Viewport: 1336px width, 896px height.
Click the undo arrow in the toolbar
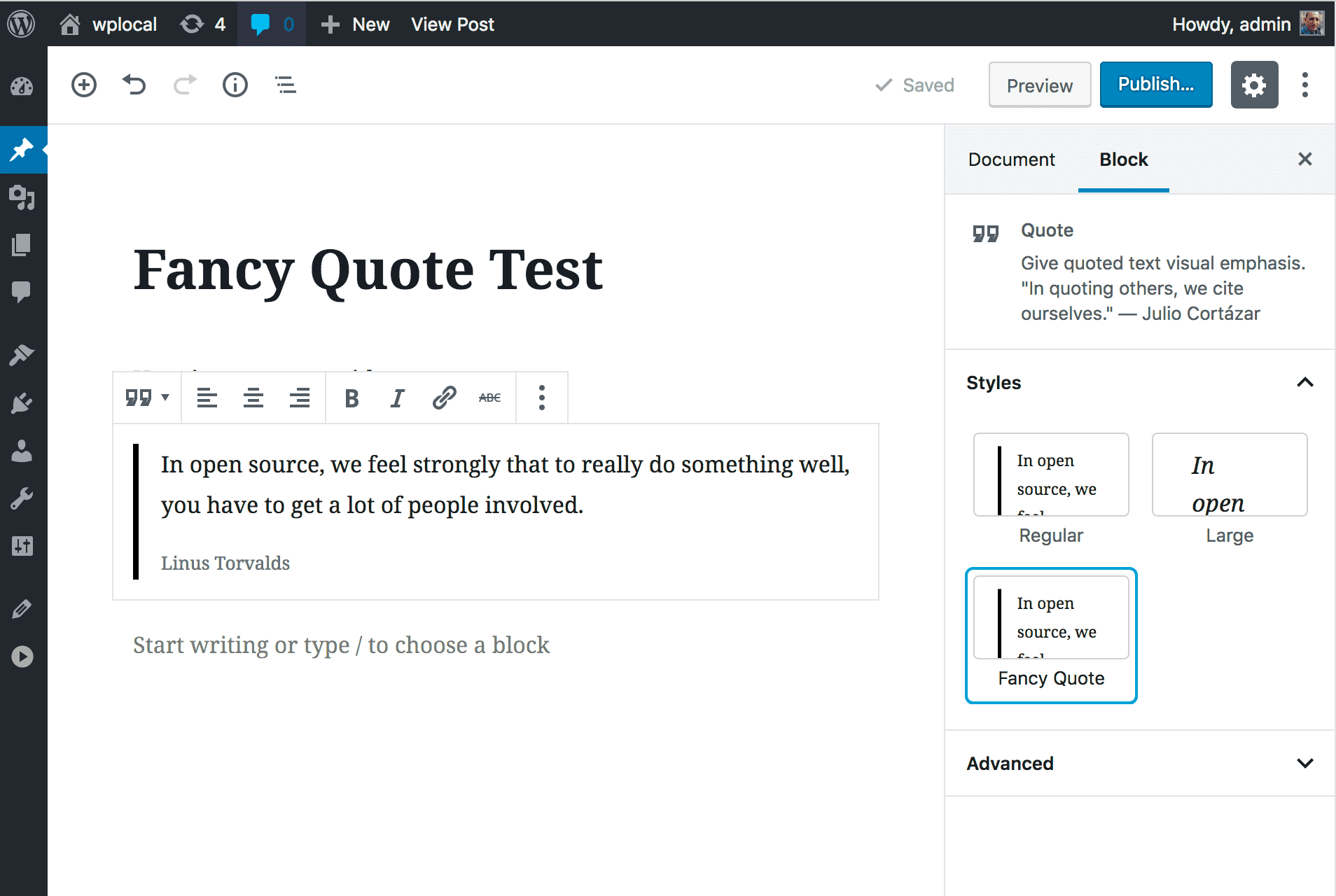click(134, 85)
